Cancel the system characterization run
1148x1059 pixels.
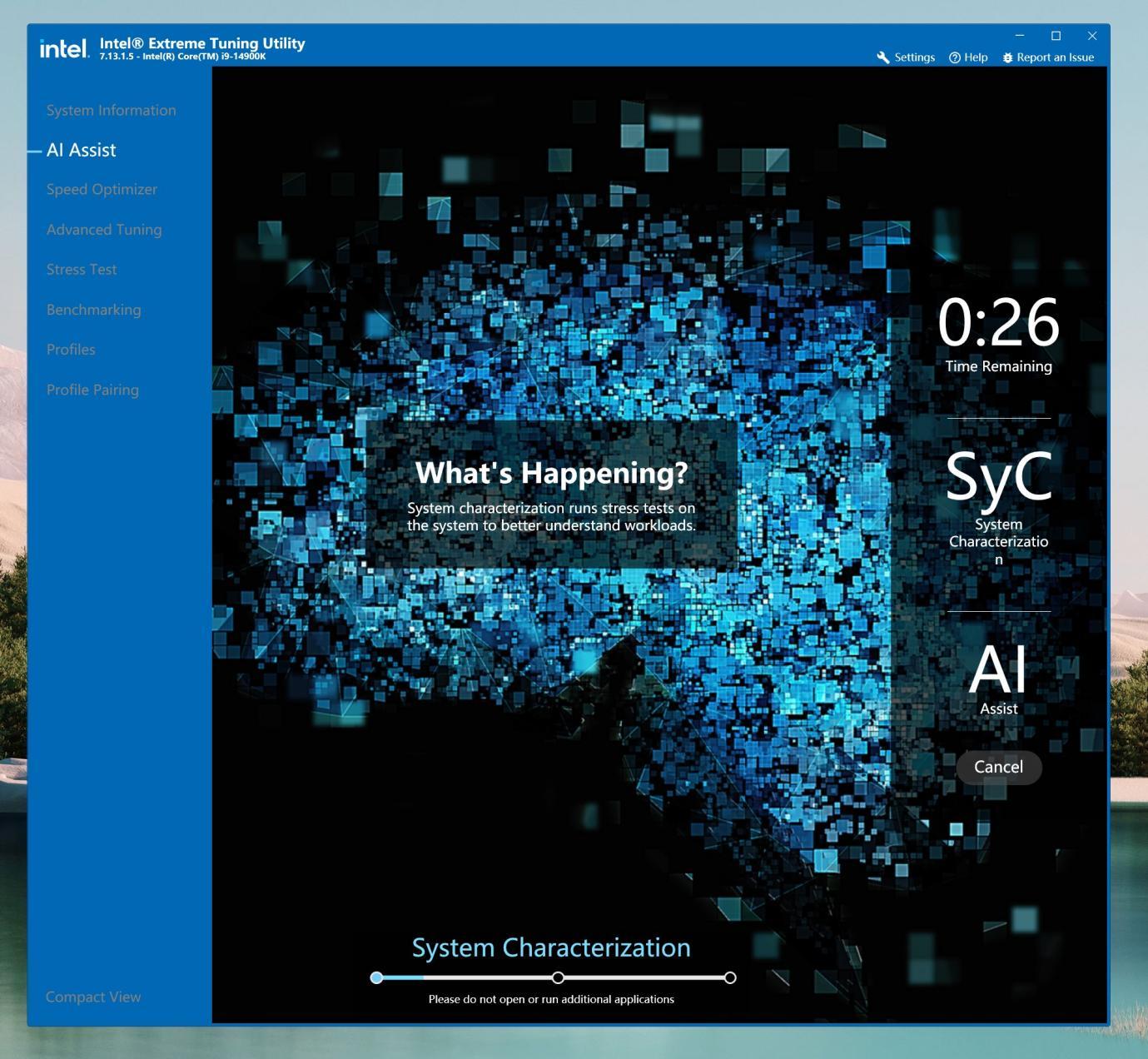pyautogui.click(x=998, y=767)
